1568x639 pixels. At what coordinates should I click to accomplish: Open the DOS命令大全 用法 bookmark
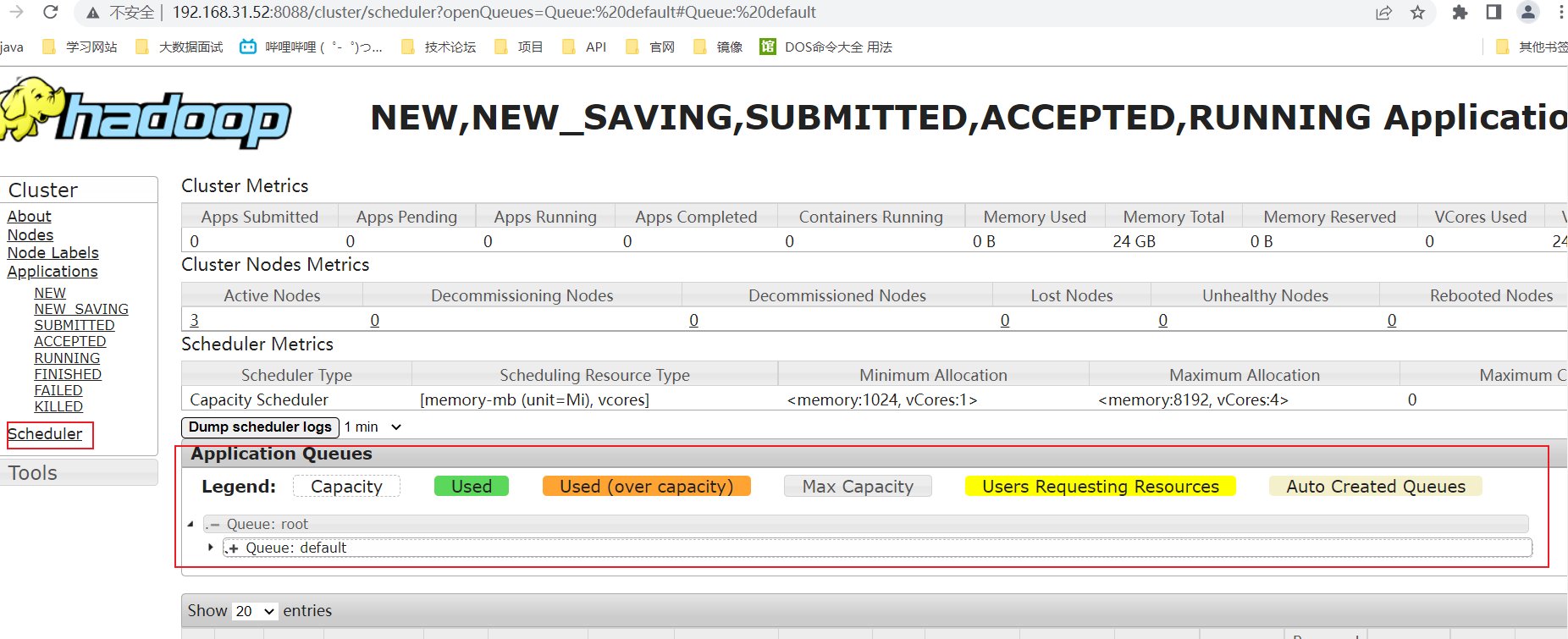coord(826,47)
